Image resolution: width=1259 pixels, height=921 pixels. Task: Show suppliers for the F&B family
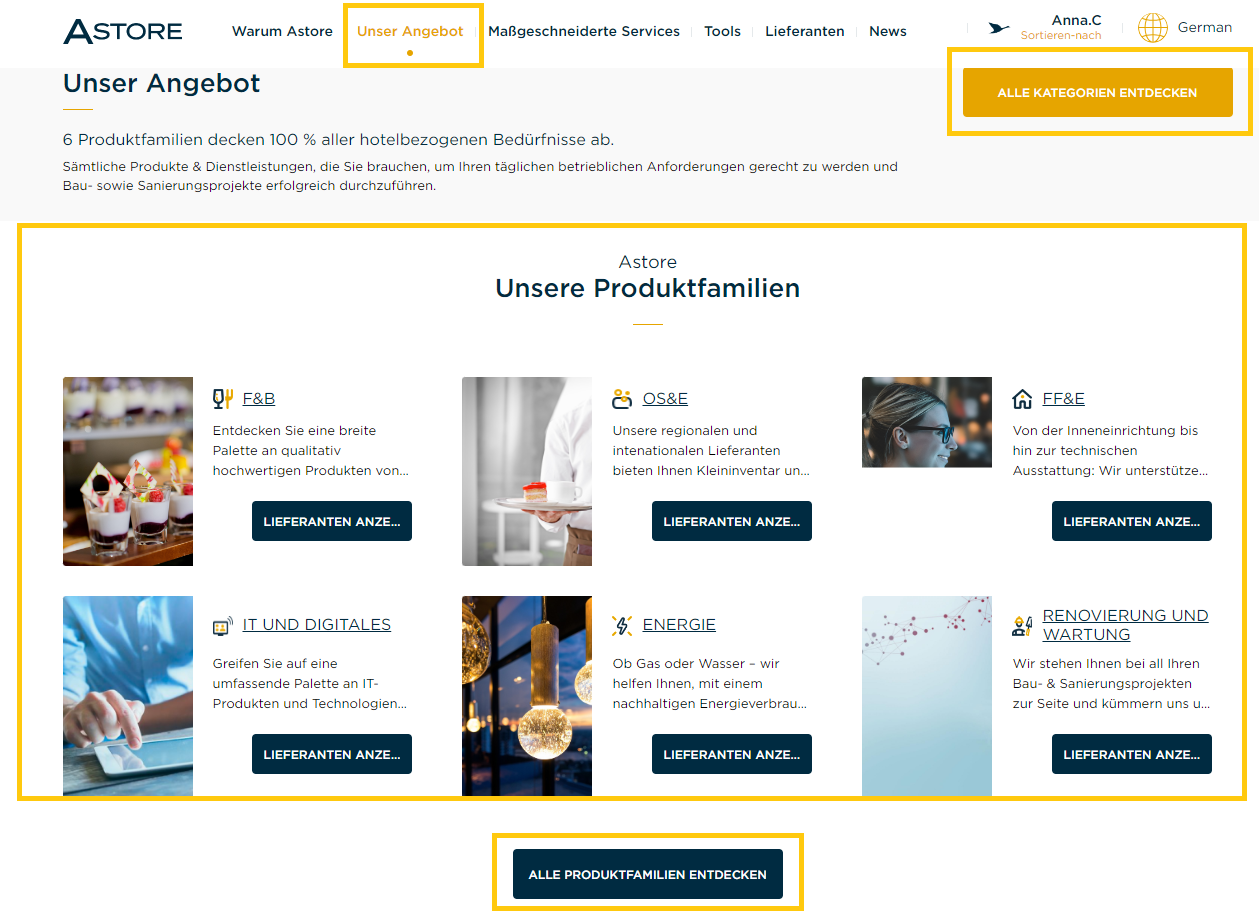pos(332,521)
